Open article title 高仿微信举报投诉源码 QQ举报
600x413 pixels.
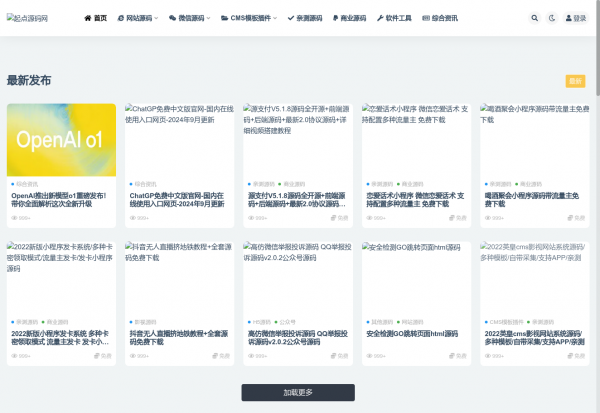click(298, 338)
